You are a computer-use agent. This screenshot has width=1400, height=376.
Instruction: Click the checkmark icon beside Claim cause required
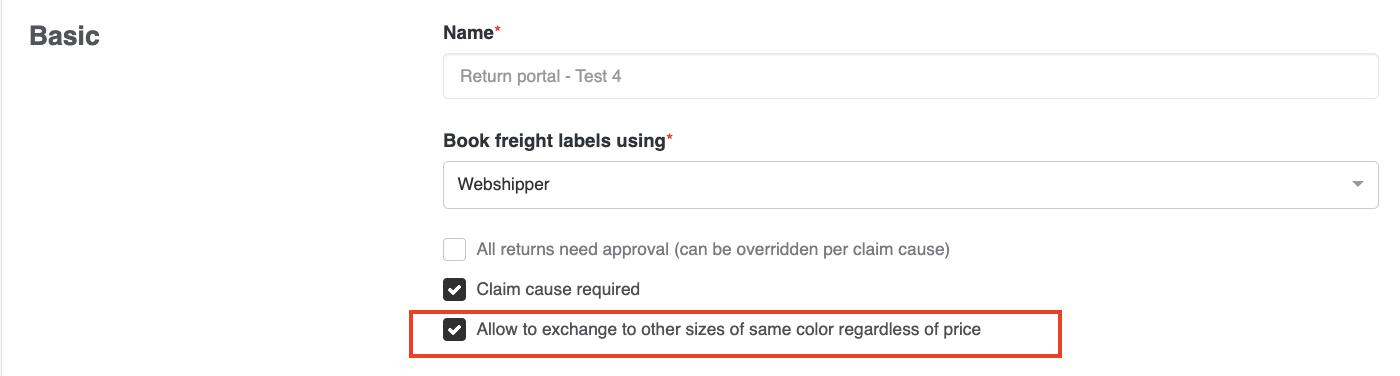pyautogui.click(x=455, y=290)
